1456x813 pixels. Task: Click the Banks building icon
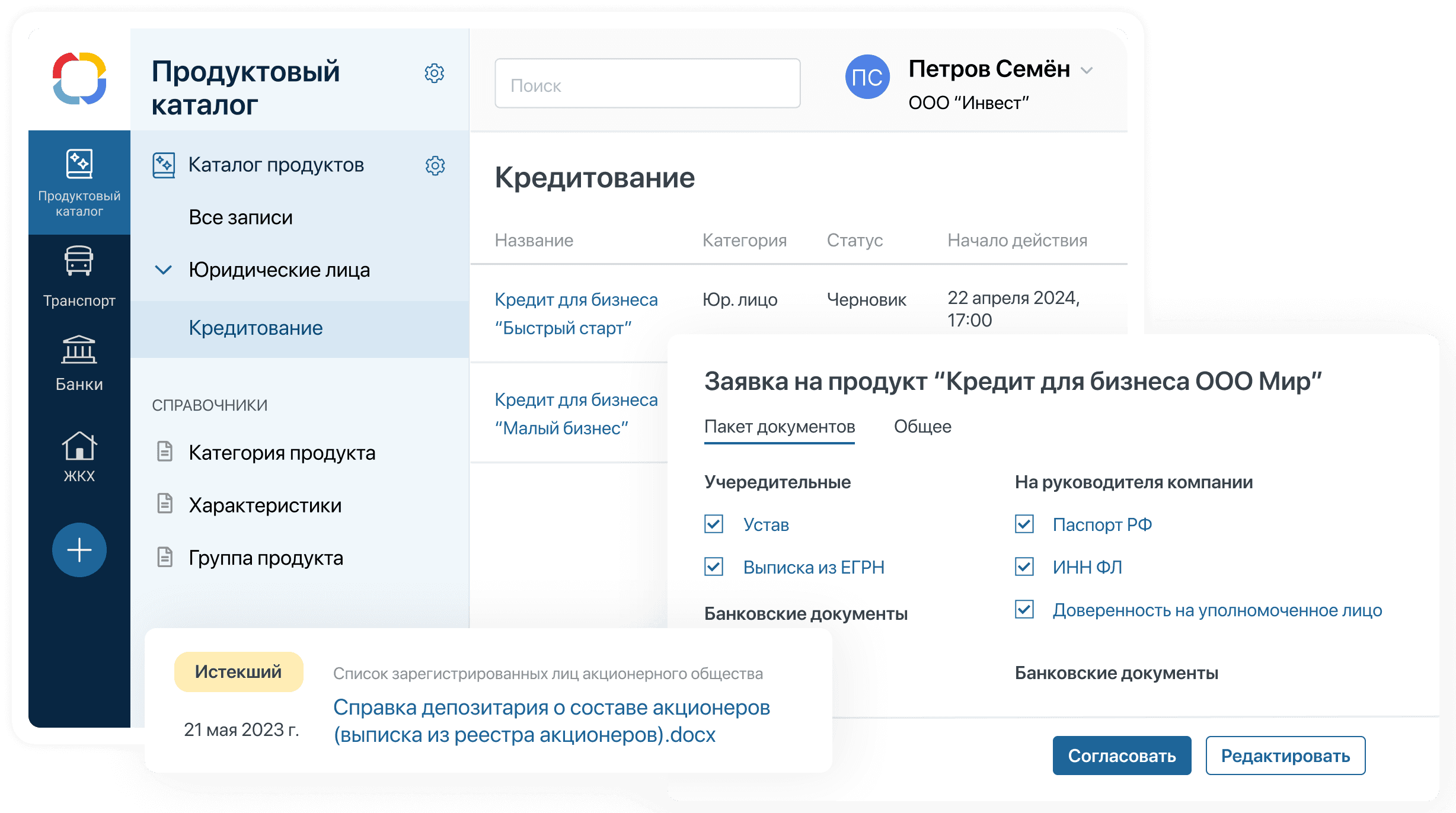click(x=79, y=350)
